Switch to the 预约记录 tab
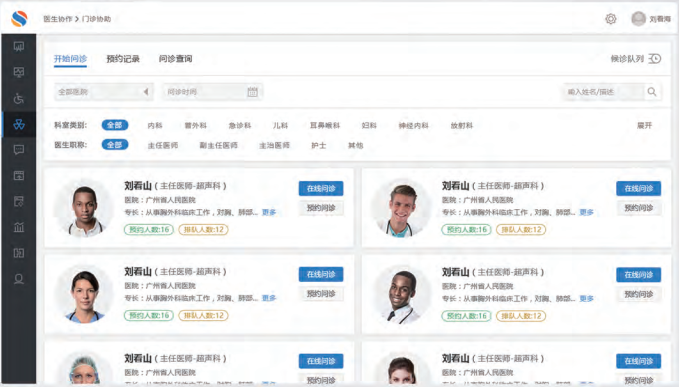The height and width of the screenshot is (387, 679). click(x=123, y=59)
